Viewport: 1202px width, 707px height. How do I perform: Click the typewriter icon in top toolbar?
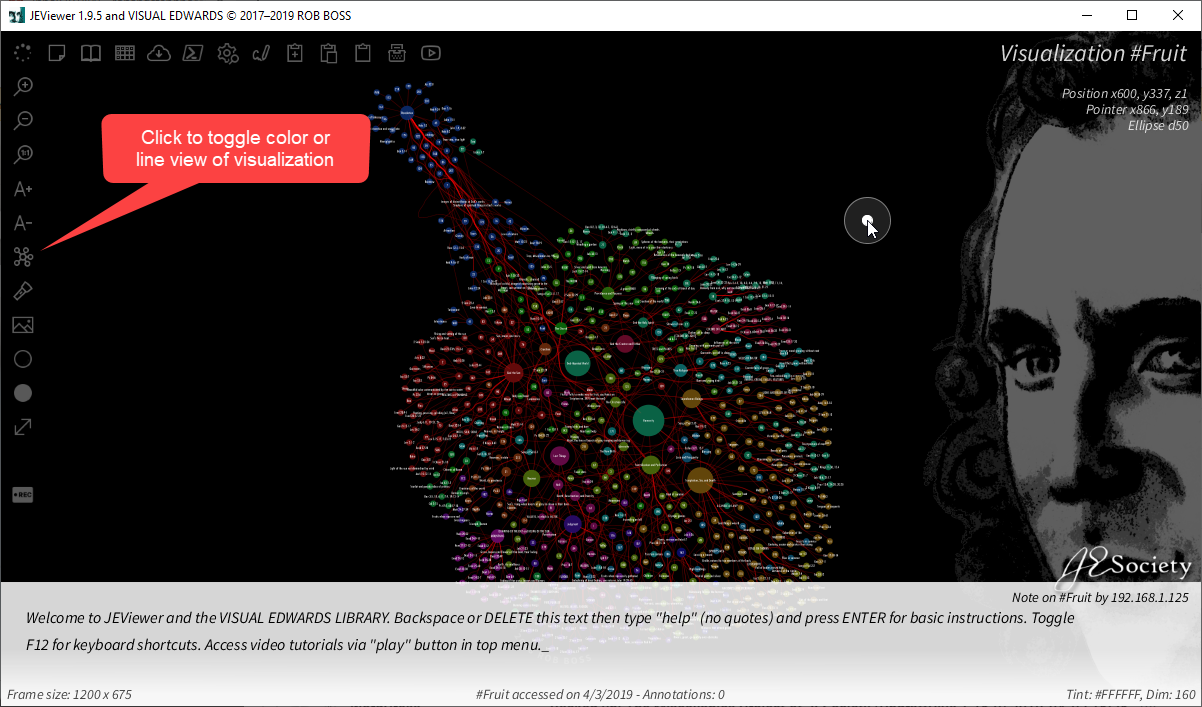coord(397,53)
